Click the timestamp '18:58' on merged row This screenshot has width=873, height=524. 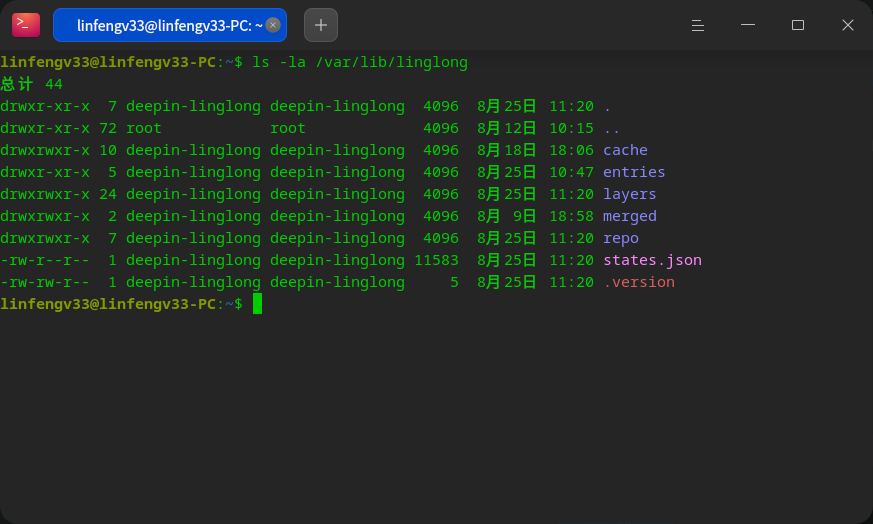[x=571, y=216]
